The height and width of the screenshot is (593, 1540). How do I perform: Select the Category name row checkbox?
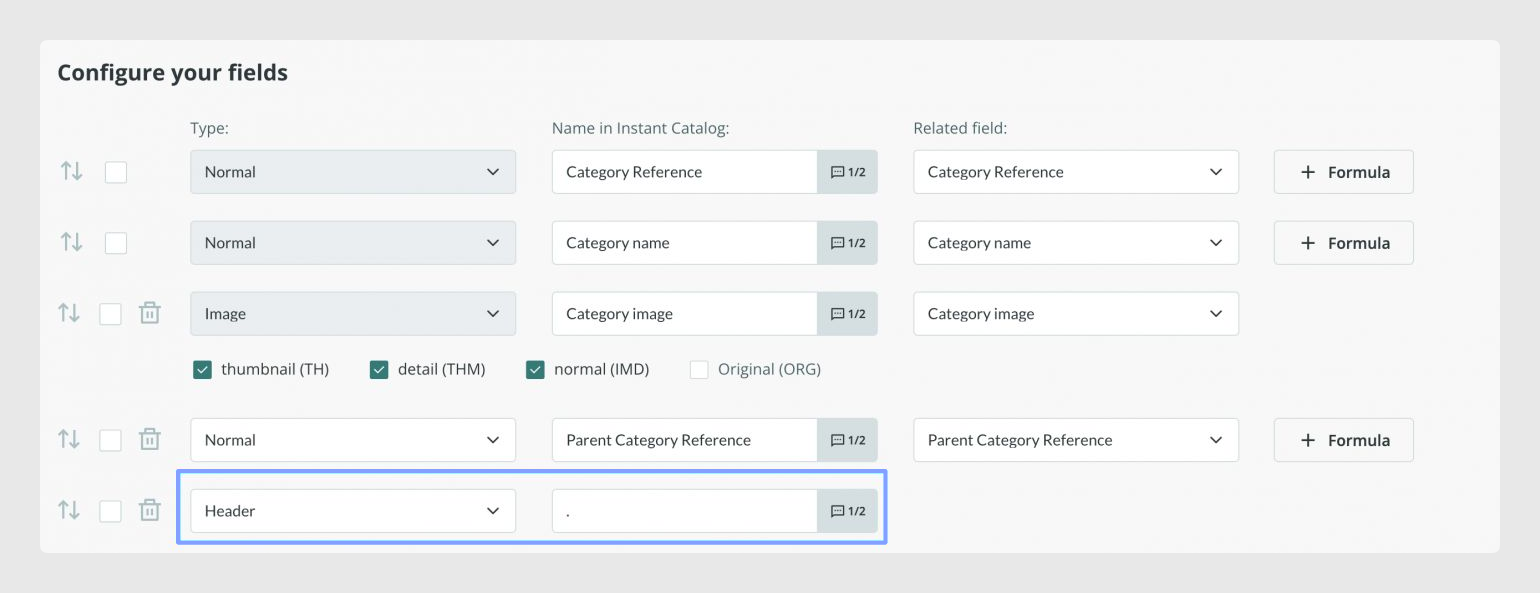(x=116, y=243)
